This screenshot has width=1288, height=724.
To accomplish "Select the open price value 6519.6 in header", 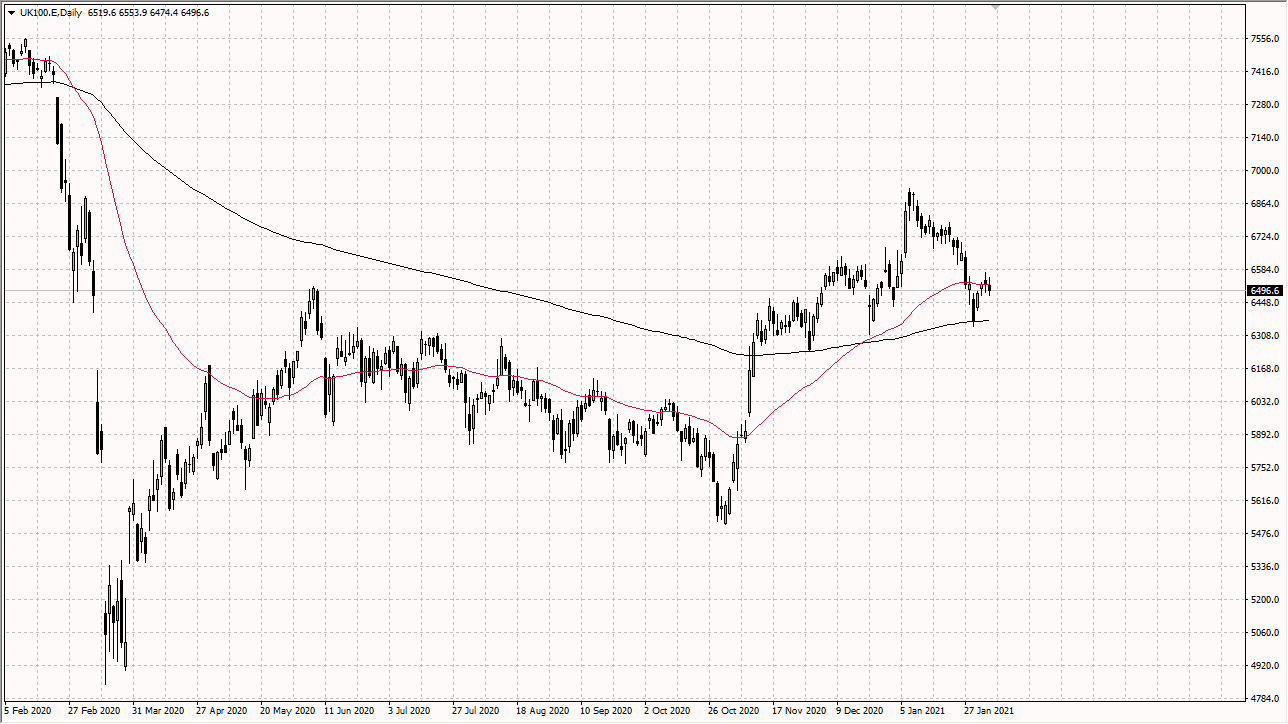I will (103, 13).
